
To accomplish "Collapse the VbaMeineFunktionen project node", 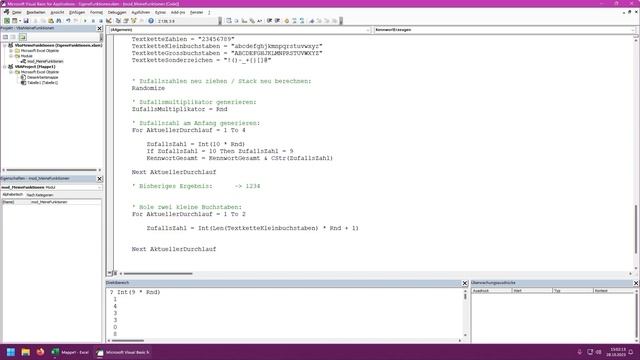I will point(5,45).
